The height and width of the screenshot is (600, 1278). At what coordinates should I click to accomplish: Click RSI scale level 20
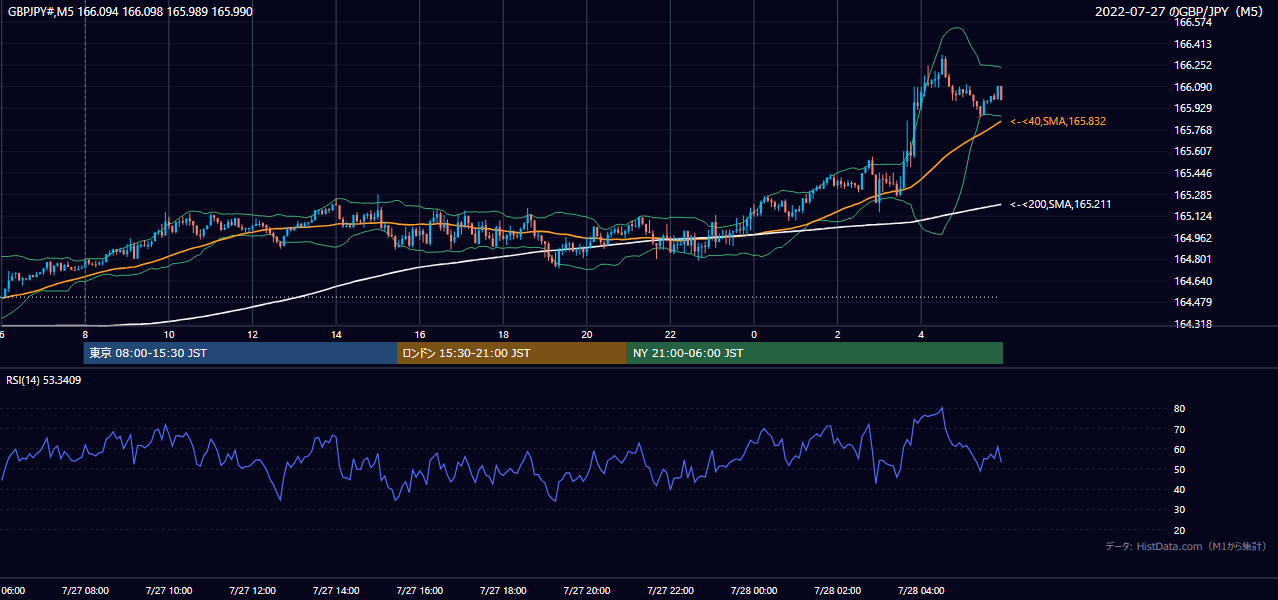tap(1179, 530)
